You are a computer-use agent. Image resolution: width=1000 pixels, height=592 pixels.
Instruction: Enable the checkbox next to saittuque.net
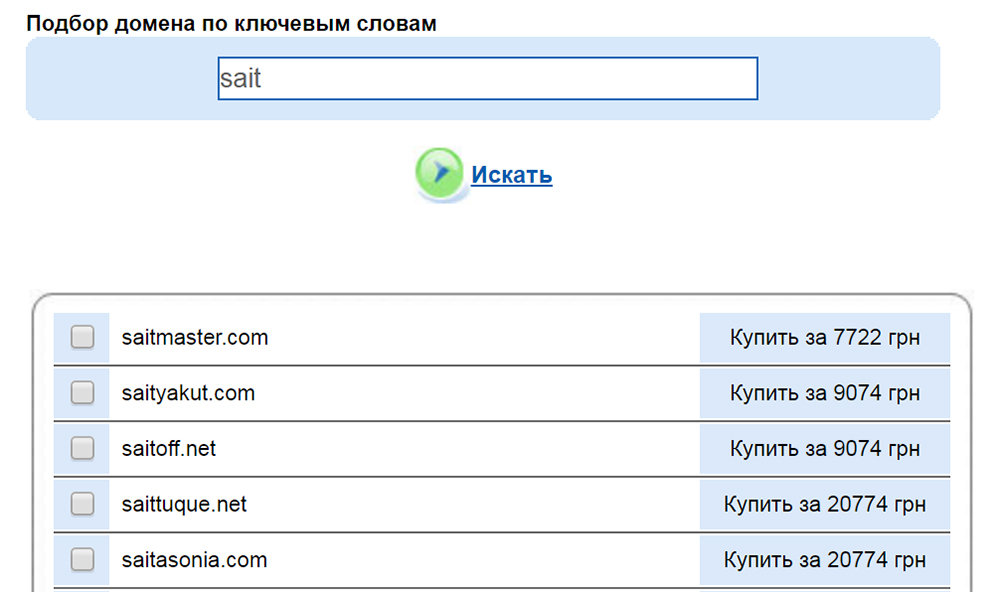tap(82, 505)
